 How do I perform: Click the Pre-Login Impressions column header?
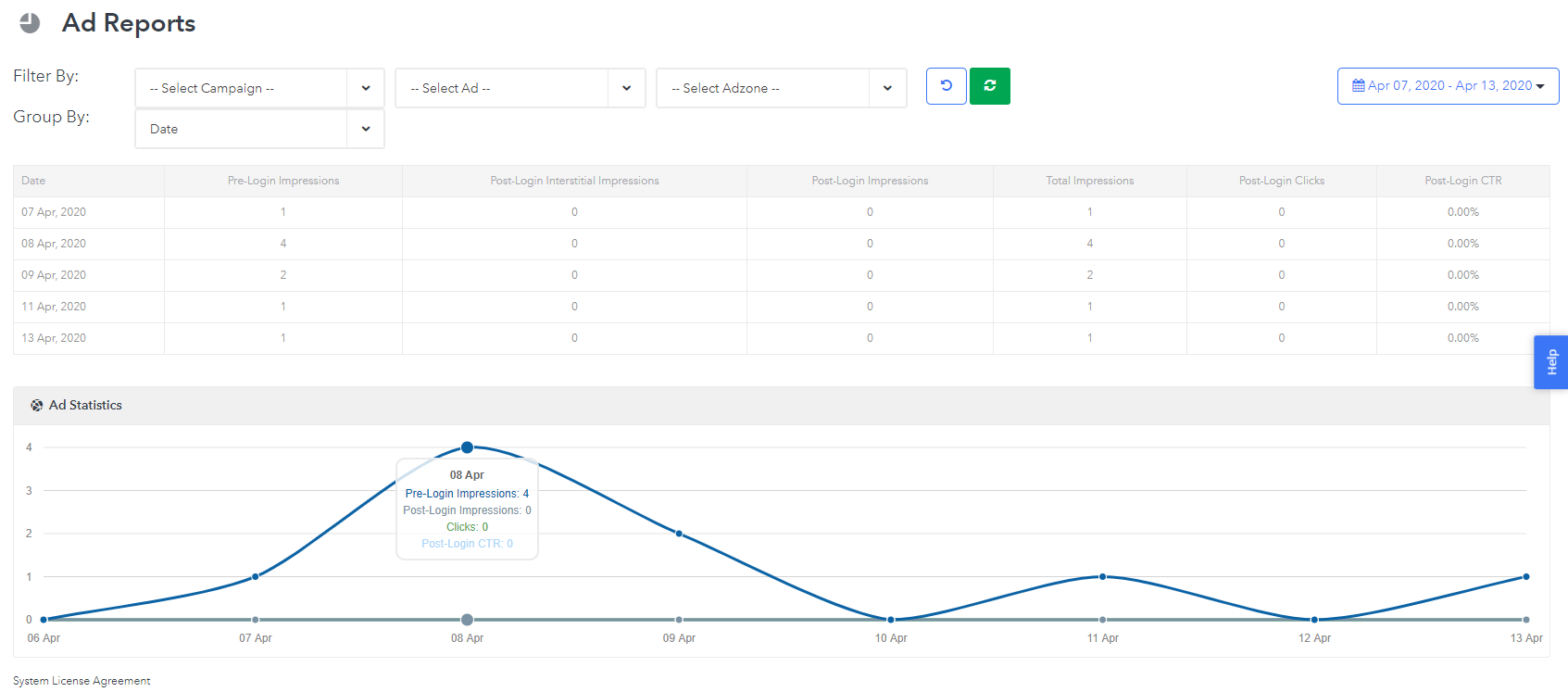[x=283, y=181]
